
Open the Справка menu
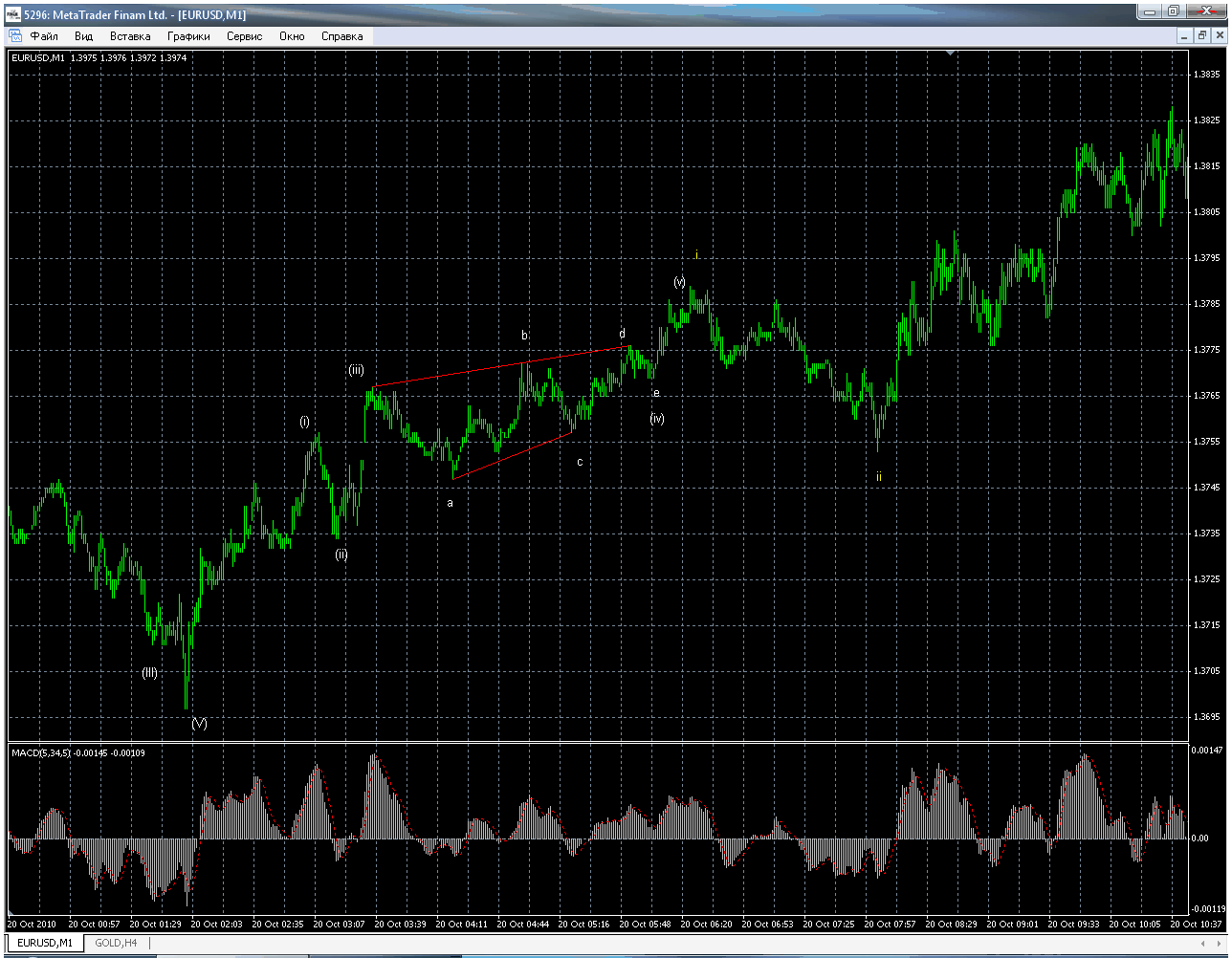pos(341,36)
